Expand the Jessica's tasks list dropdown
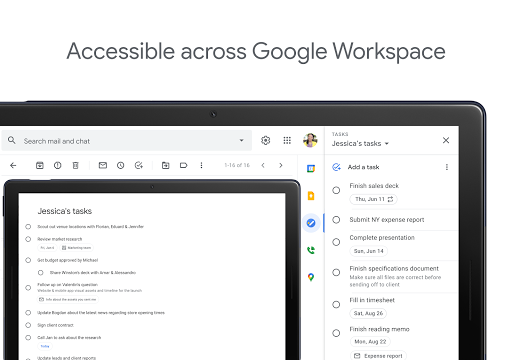This screenshot has height=360, width=512. [387, 144]
